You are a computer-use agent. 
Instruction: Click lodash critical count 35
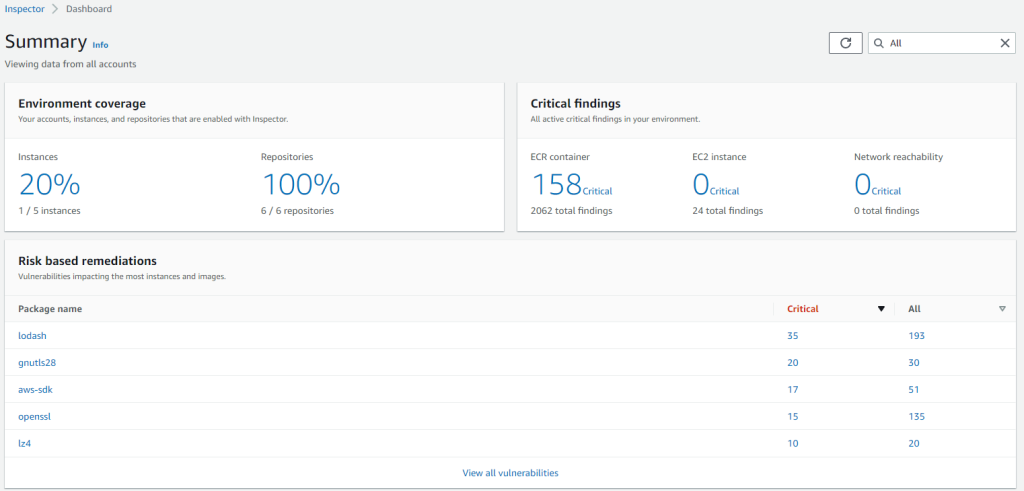click(x=793, y=336)
